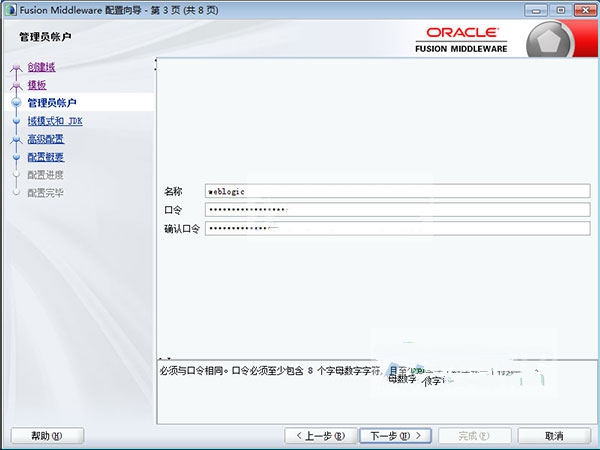Click the 完成 button
The image size is (600, 450).
(474, 435)
